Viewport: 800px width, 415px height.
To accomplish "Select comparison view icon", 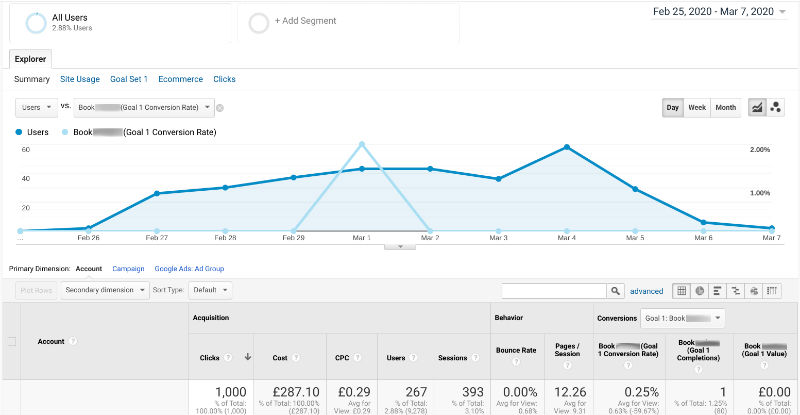I will (736, 291).
